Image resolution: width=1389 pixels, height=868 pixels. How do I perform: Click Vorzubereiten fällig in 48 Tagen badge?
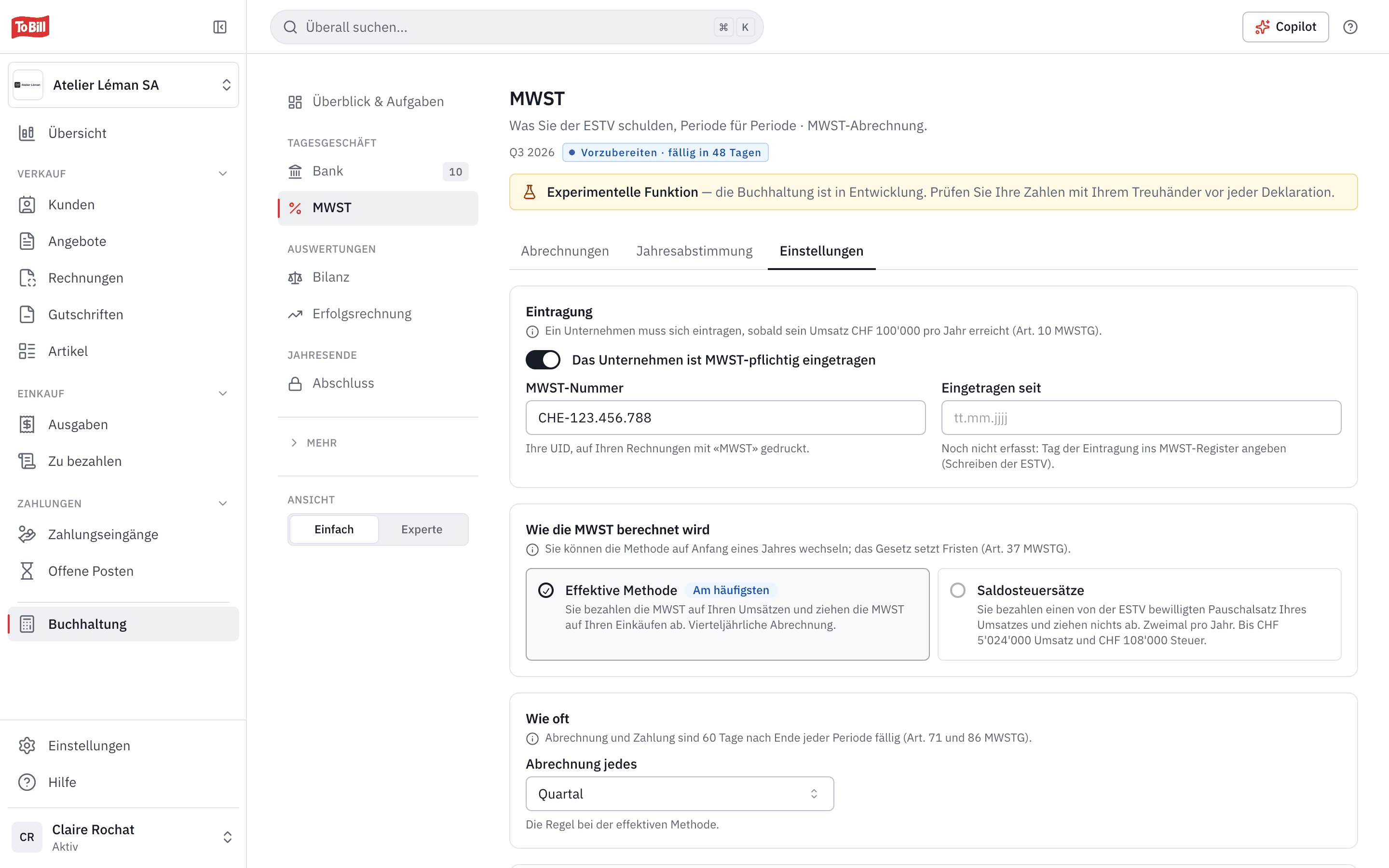click(x=665, y=152)
